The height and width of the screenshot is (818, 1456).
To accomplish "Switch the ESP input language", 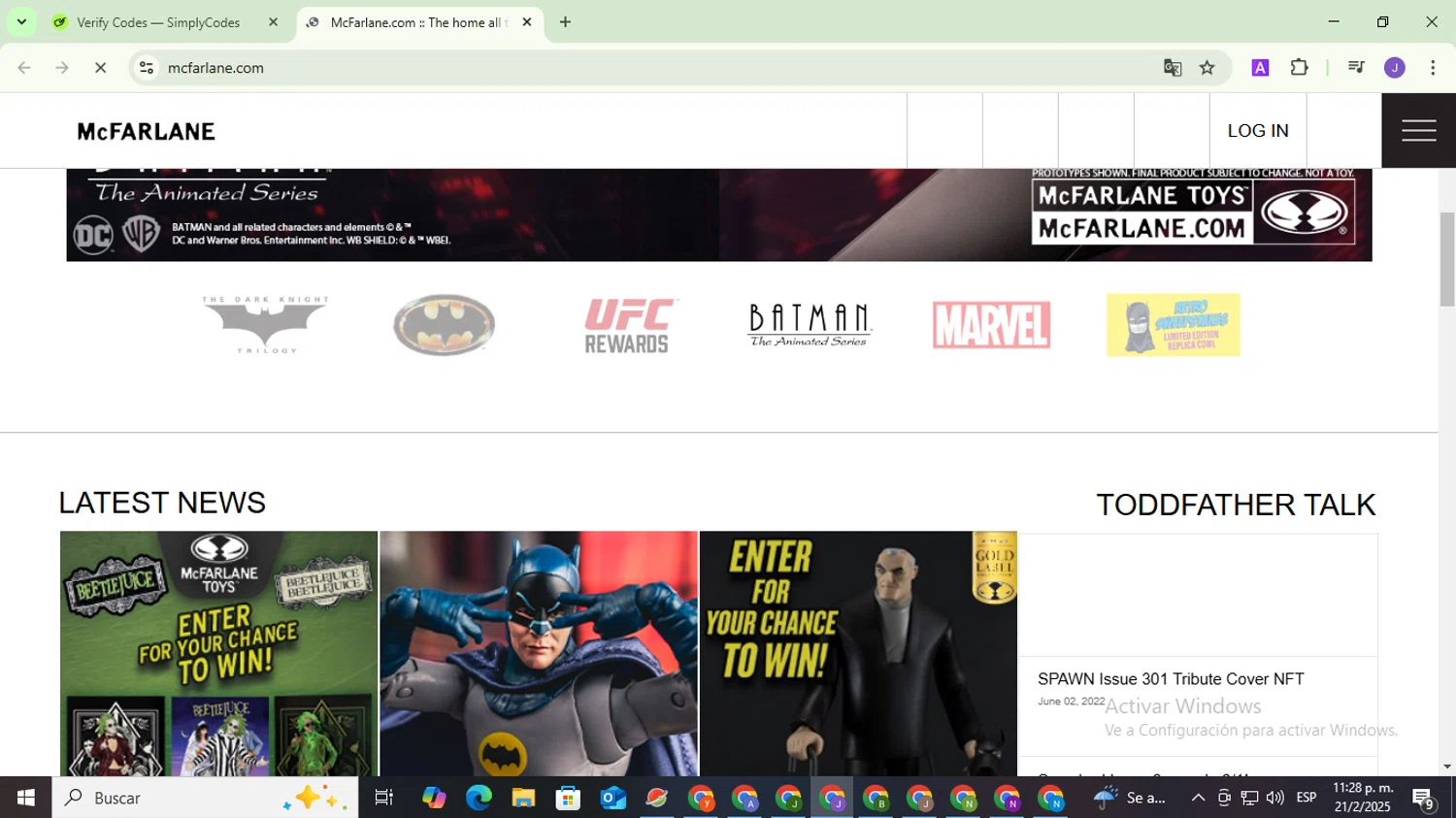I will 1307,798.
